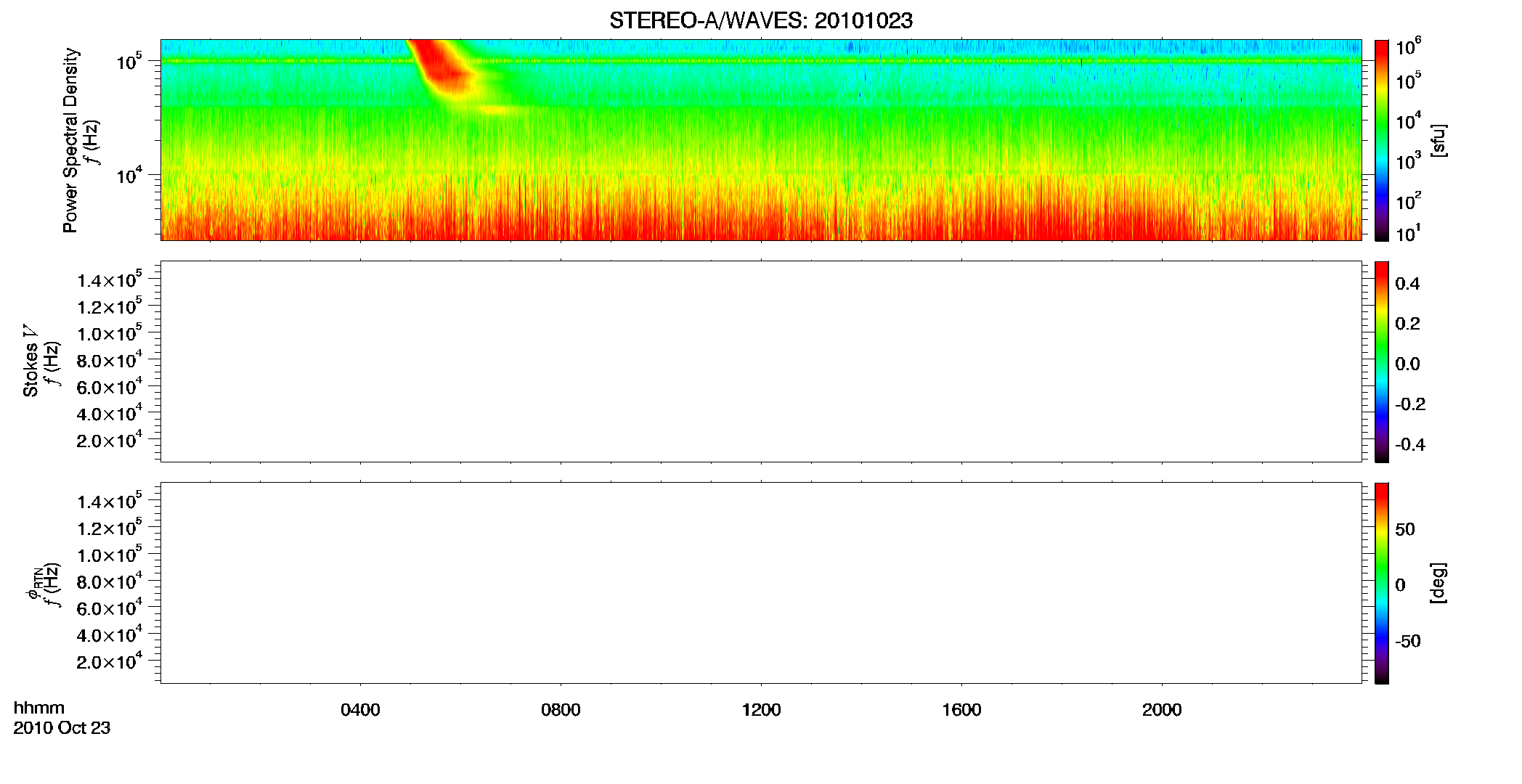1522x784 pixels.
Task: Click the 10^5 frequency tick in top panel
Action: (129, 62)
